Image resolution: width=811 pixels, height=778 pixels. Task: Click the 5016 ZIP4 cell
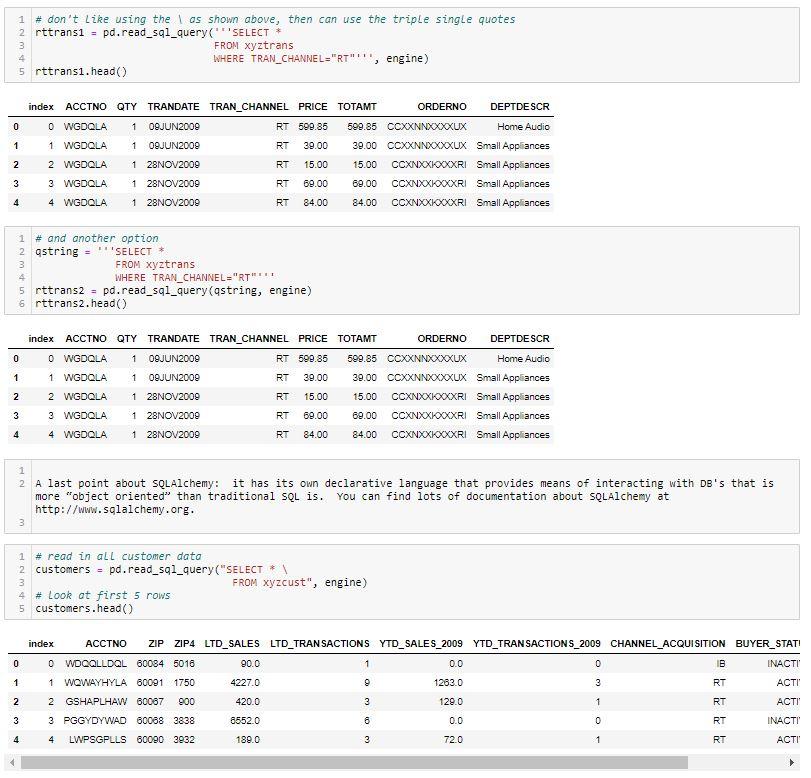[184, 664]
